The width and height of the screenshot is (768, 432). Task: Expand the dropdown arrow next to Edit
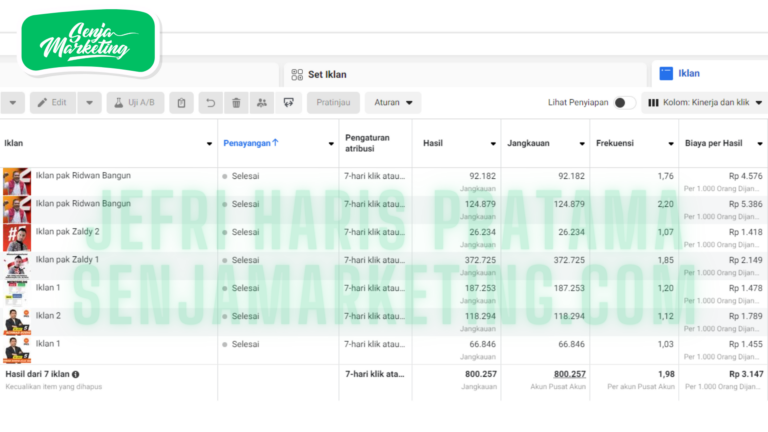point(89,103)
